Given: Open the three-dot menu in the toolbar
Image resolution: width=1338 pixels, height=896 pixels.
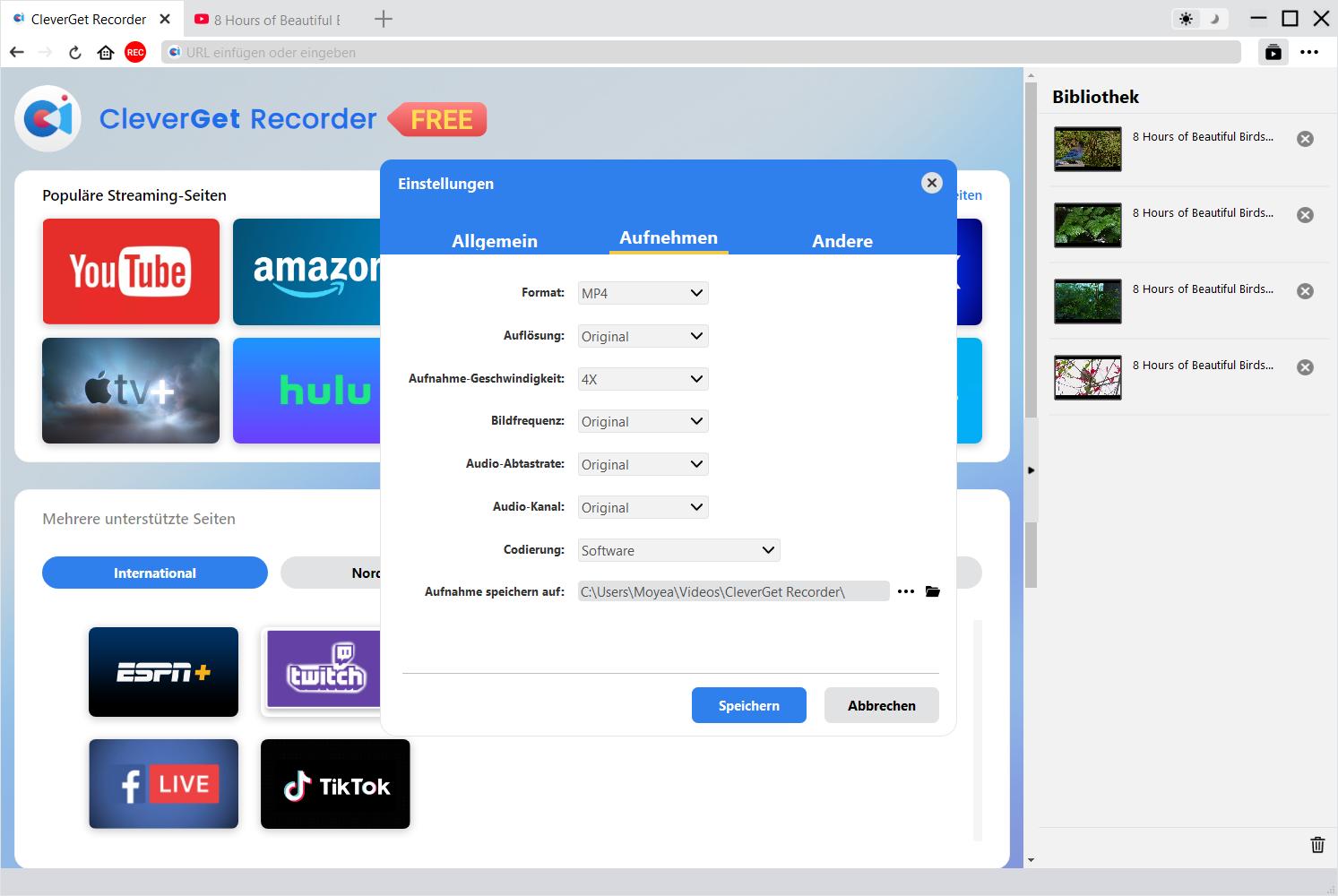Looking at the screenshot, I should [1309, 52].
